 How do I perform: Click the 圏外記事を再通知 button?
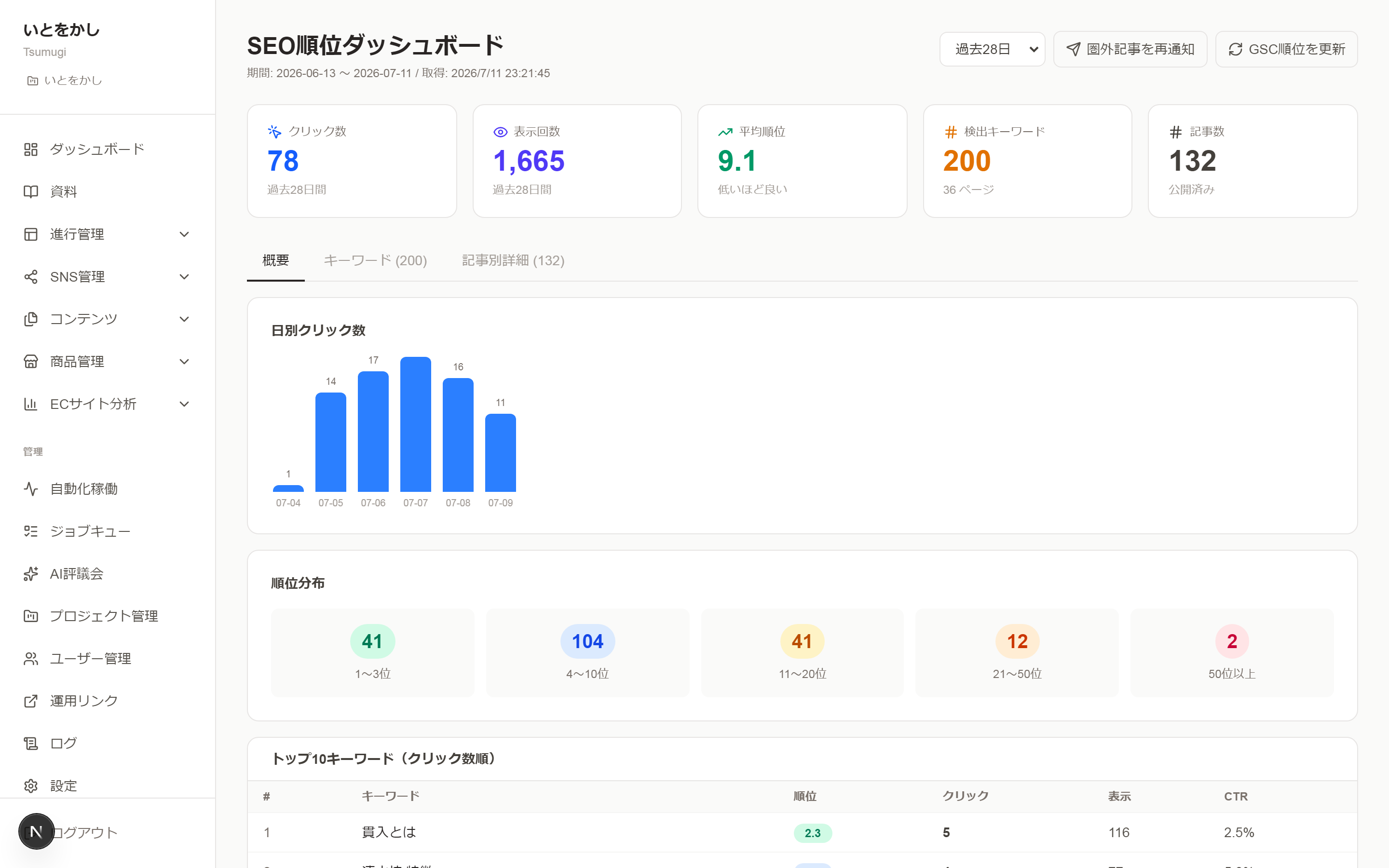1130,49
